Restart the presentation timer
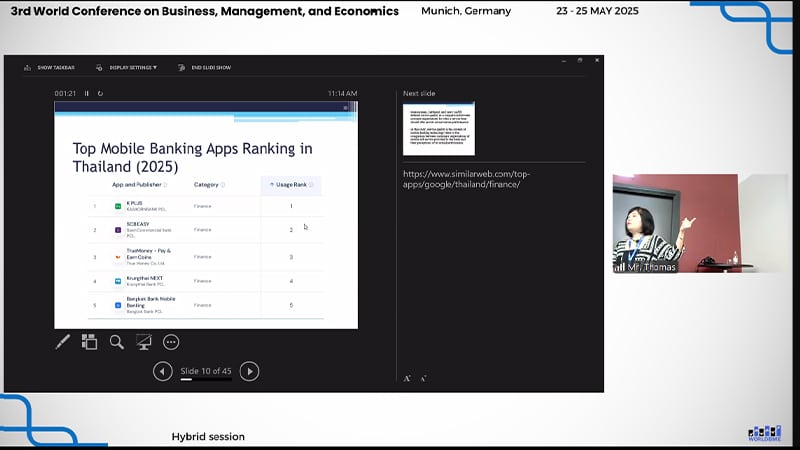This screenshot has height=450, width=800. [100, 93]
